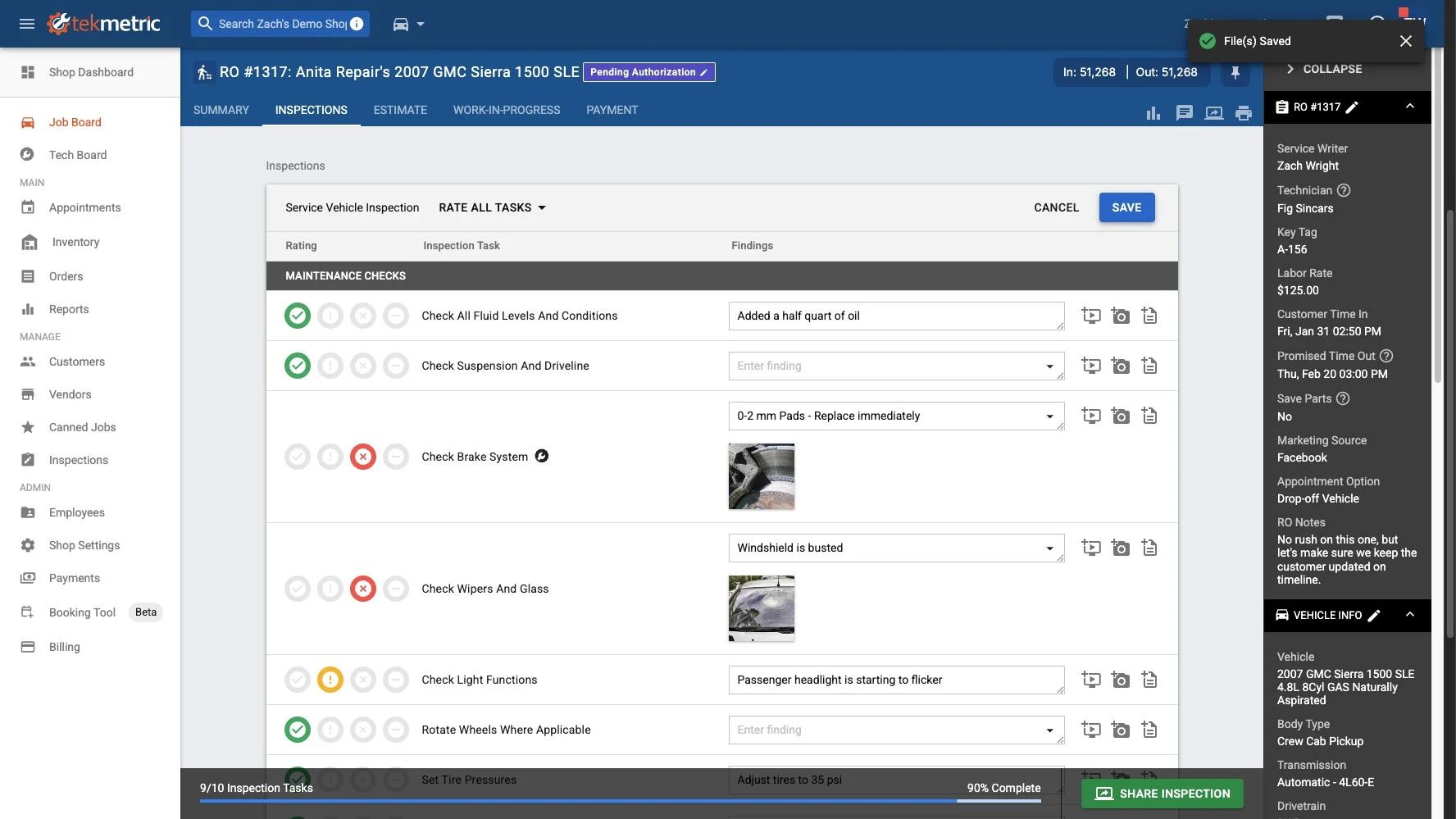Toggle green rating on Rotate Wheels Where Applicable
The image size is (1456, 819).
(x=298, y=730)
